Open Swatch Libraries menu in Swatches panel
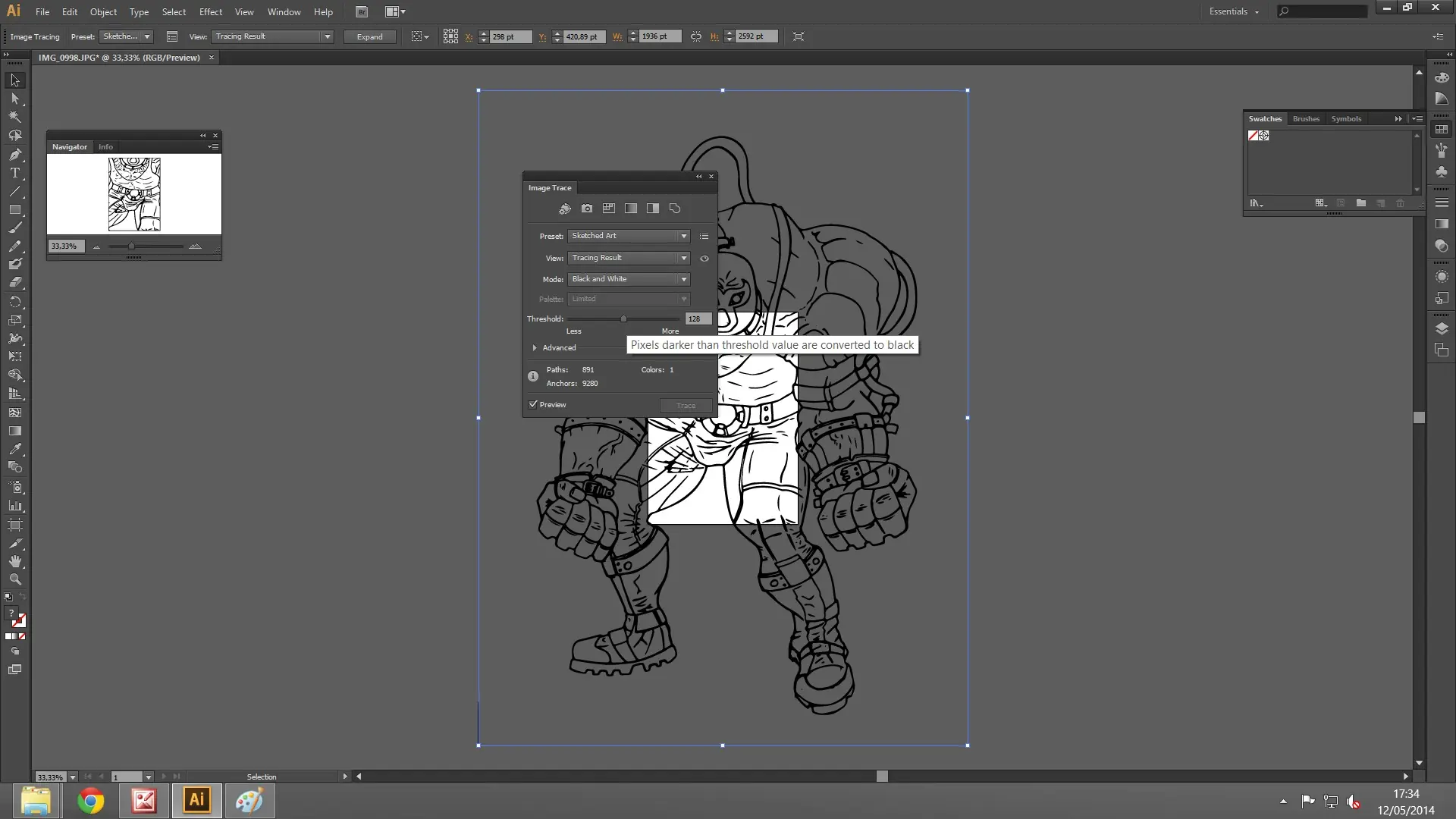 click(1257, 203)
